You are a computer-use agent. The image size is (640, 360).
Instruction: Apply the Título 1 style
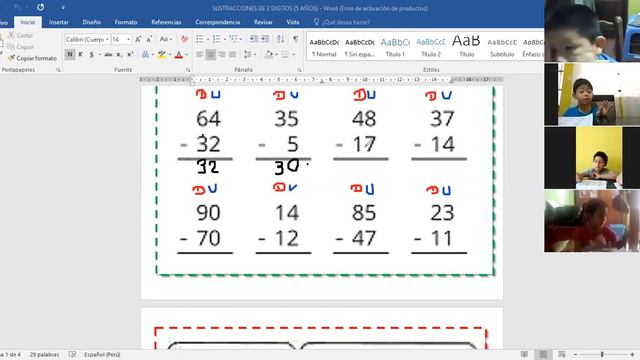(x=395, y=47)
